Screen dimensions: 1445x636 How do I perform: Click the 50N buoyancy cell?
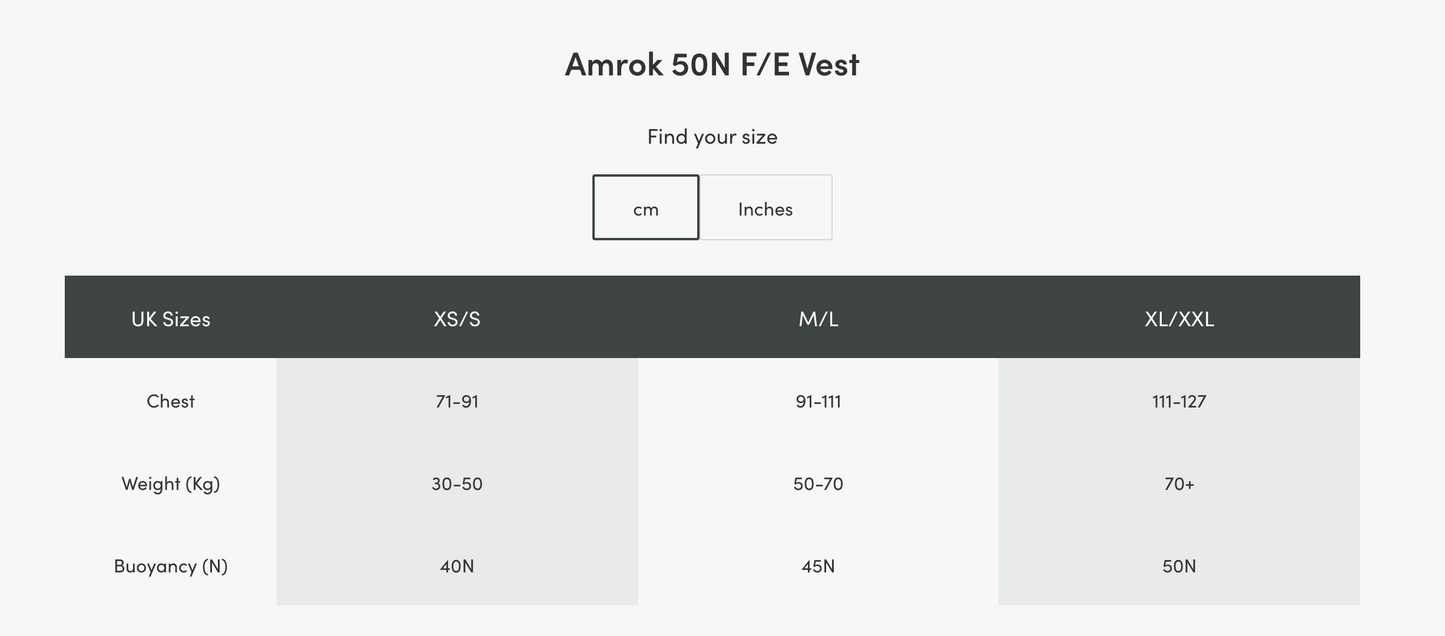tap(1179, 566)
